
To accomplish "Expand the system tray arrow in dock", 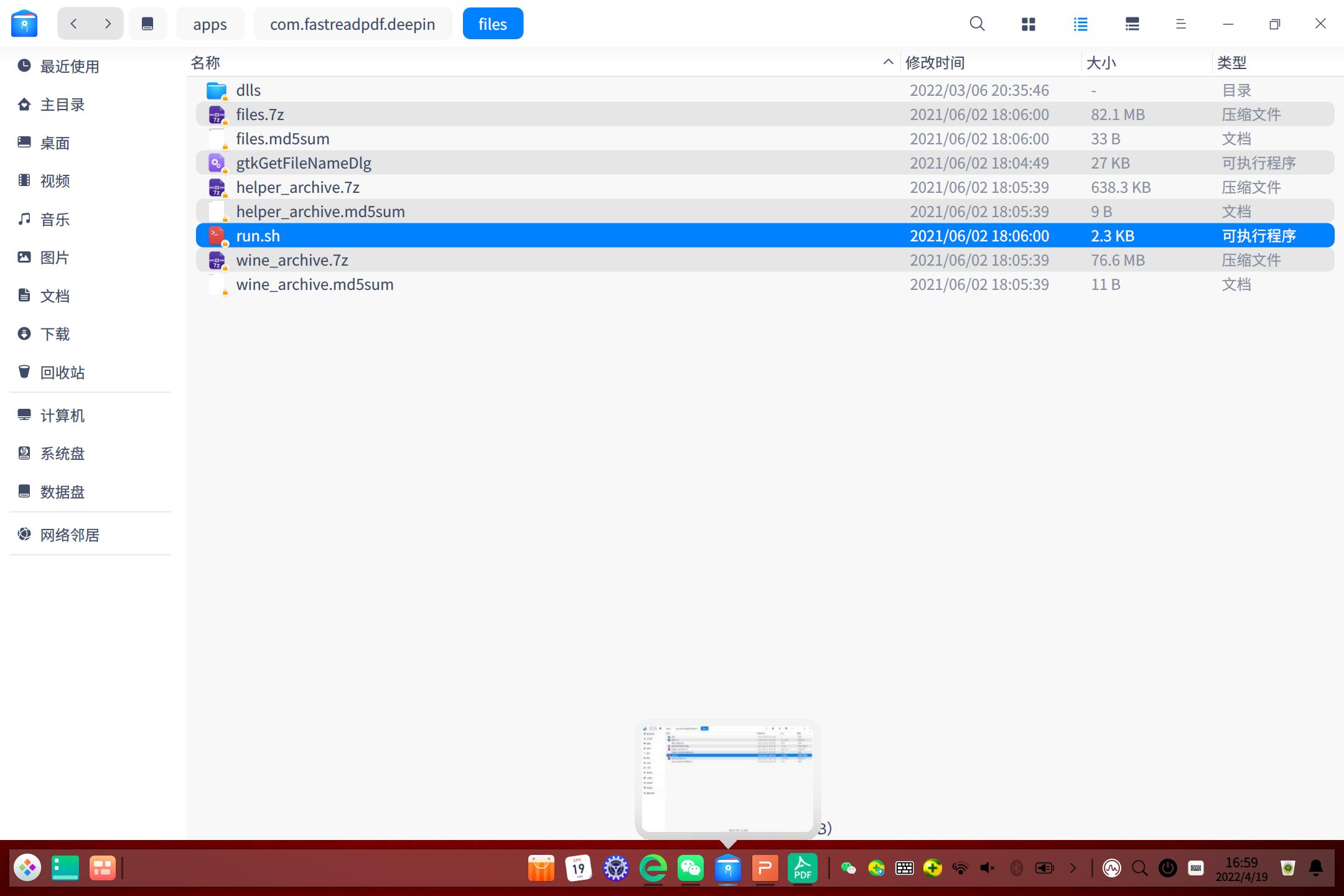I will 1073,868.
